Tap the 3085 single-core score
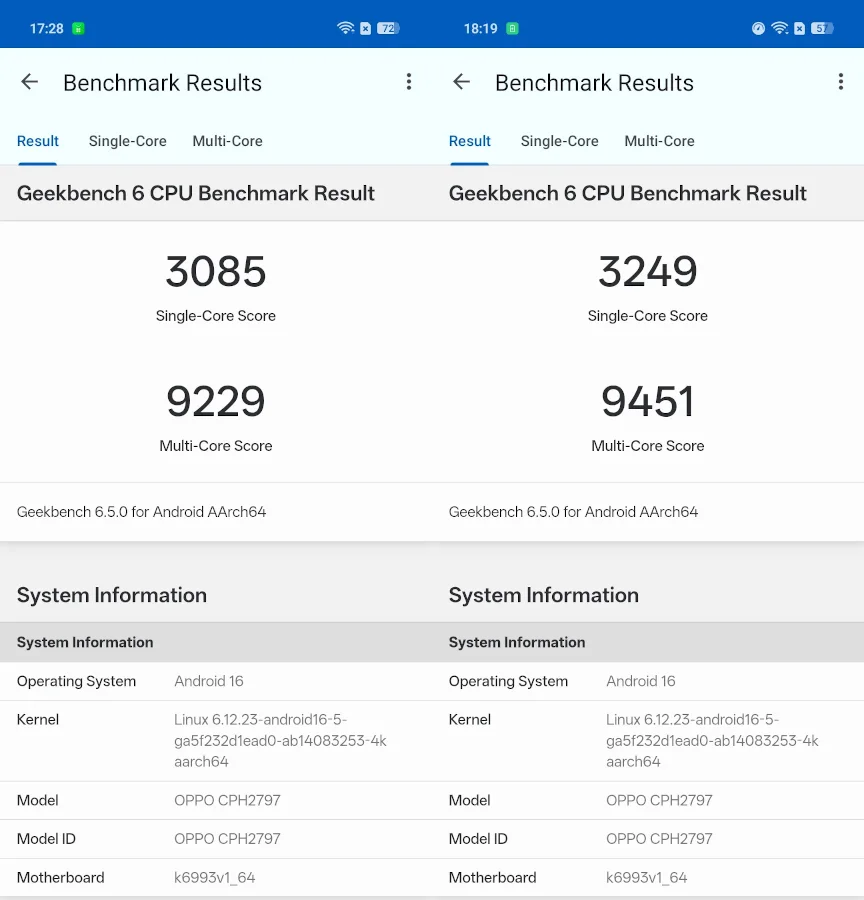Viewport: 864px width, 900px height. click(216, 272)
